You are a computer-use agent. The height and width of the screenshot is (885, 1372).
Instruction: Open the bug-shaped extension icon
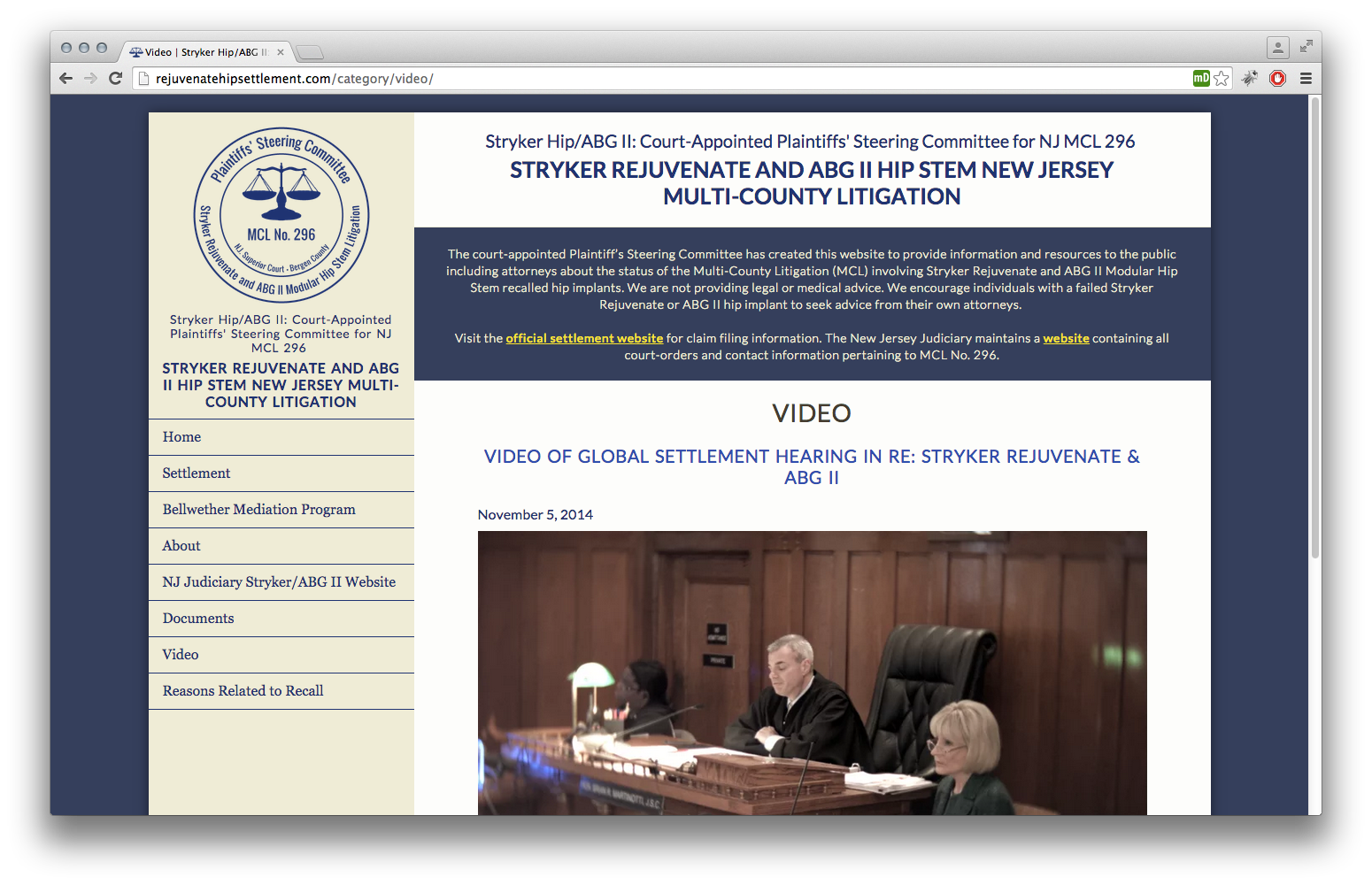pyautogui.click(x=1249, y=78)
